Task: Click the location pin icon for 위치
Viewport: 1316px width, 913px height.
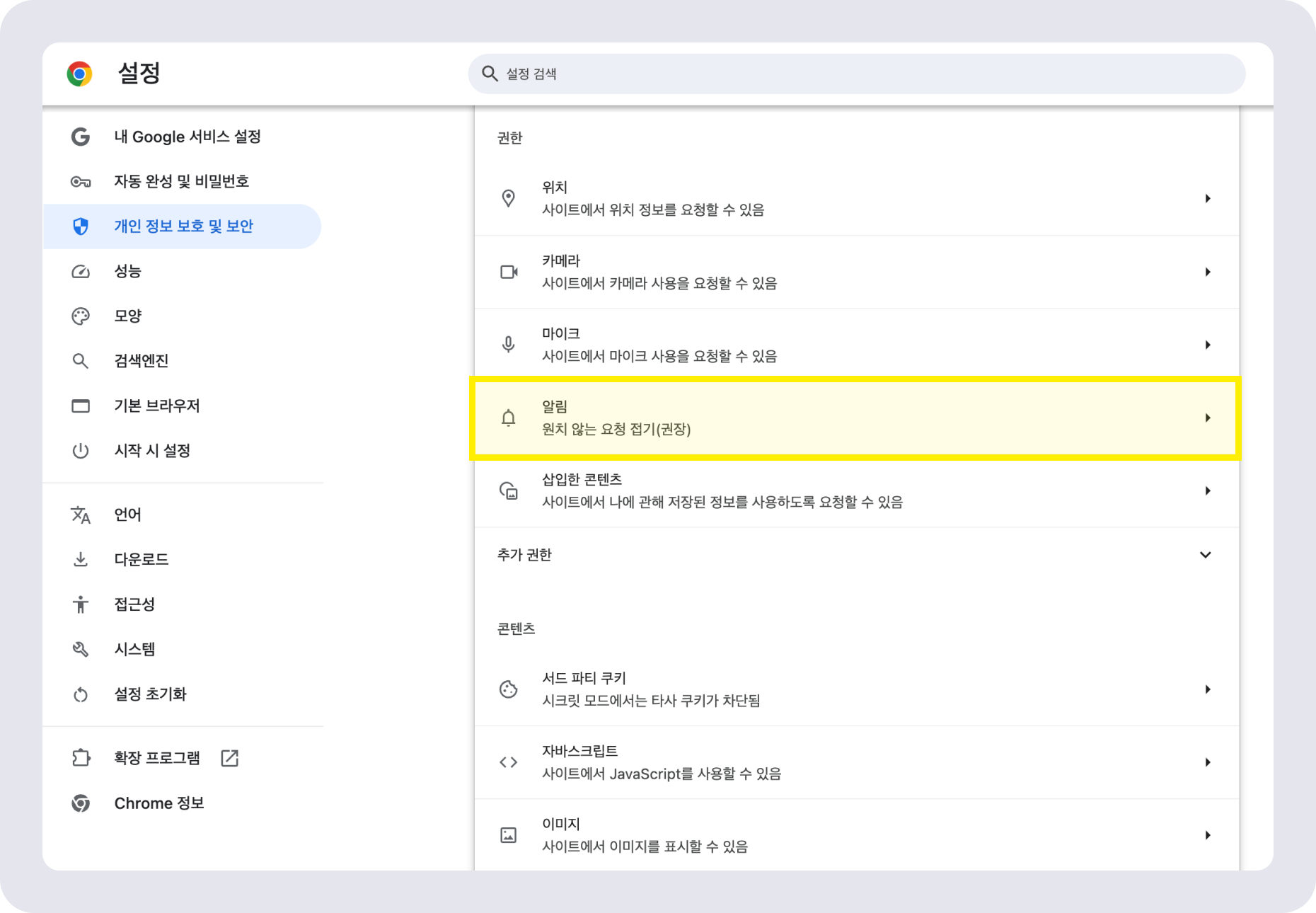Action: 508,198
